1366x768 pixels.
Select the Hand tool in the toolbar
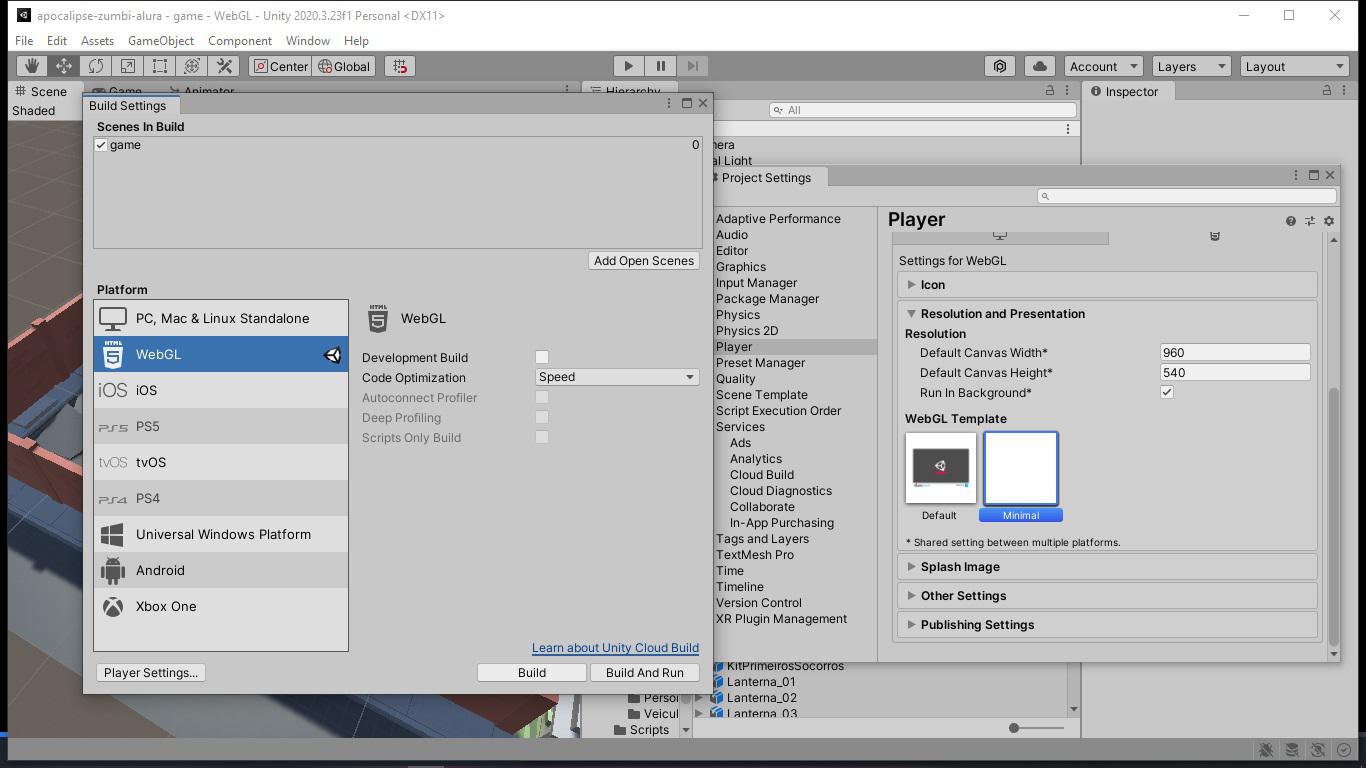[x=32, y=66]
